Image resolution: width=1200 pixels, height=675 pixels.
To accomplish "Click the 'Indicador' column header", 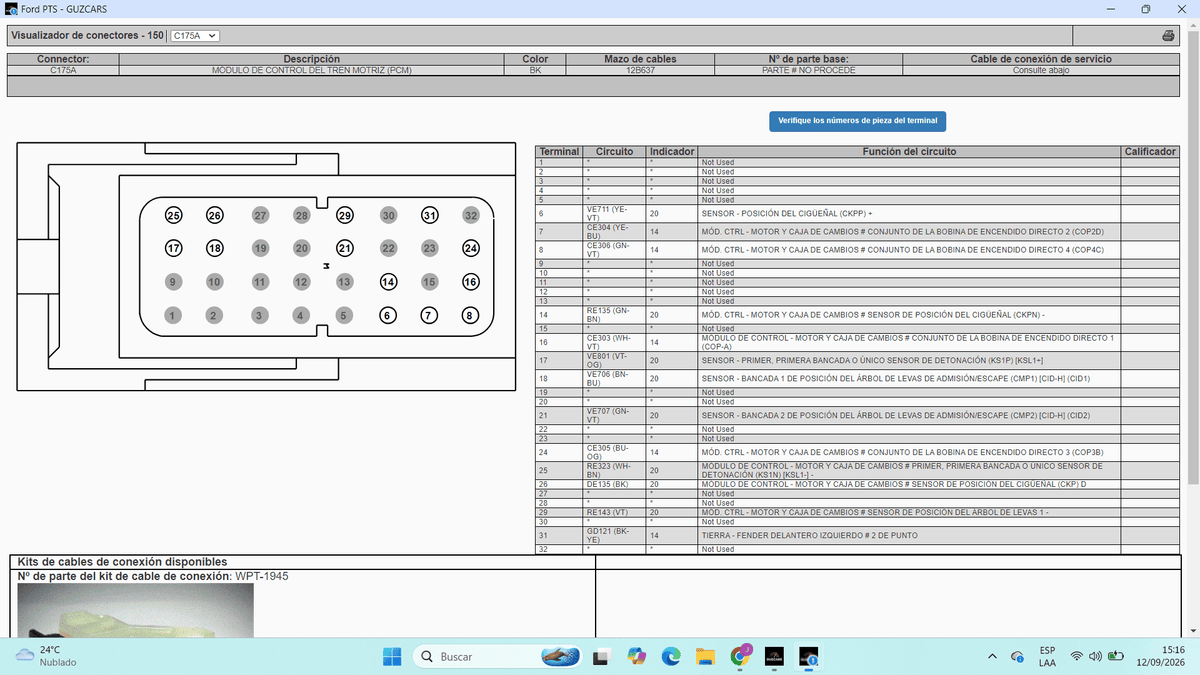I will 672,152.
